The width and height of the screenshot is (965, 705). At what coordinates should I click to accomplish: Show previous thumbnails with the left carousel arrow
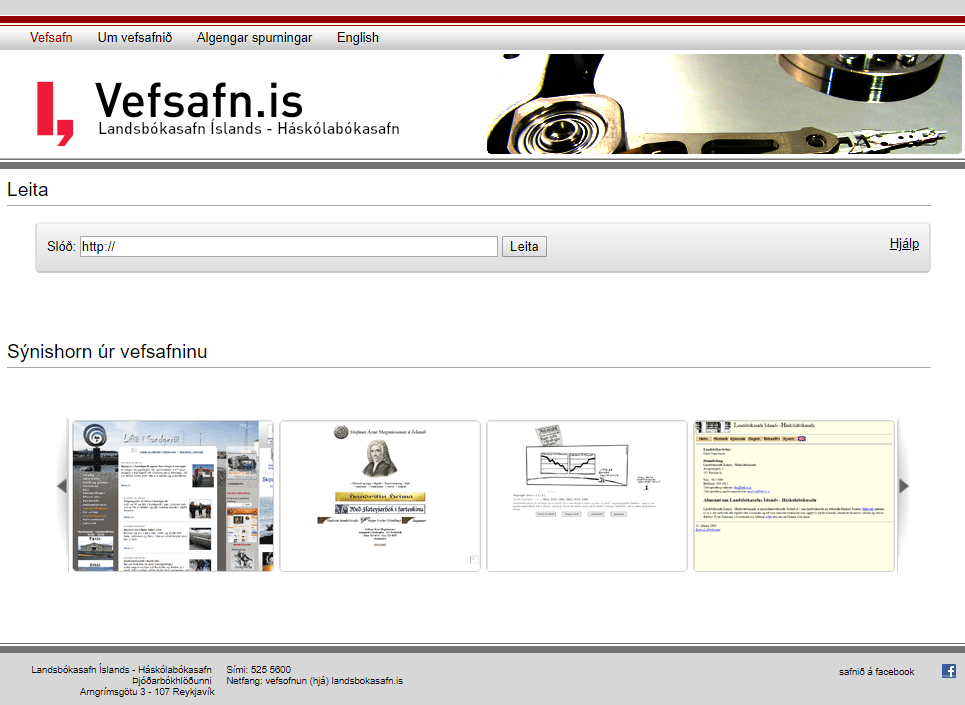coord(62,486)
